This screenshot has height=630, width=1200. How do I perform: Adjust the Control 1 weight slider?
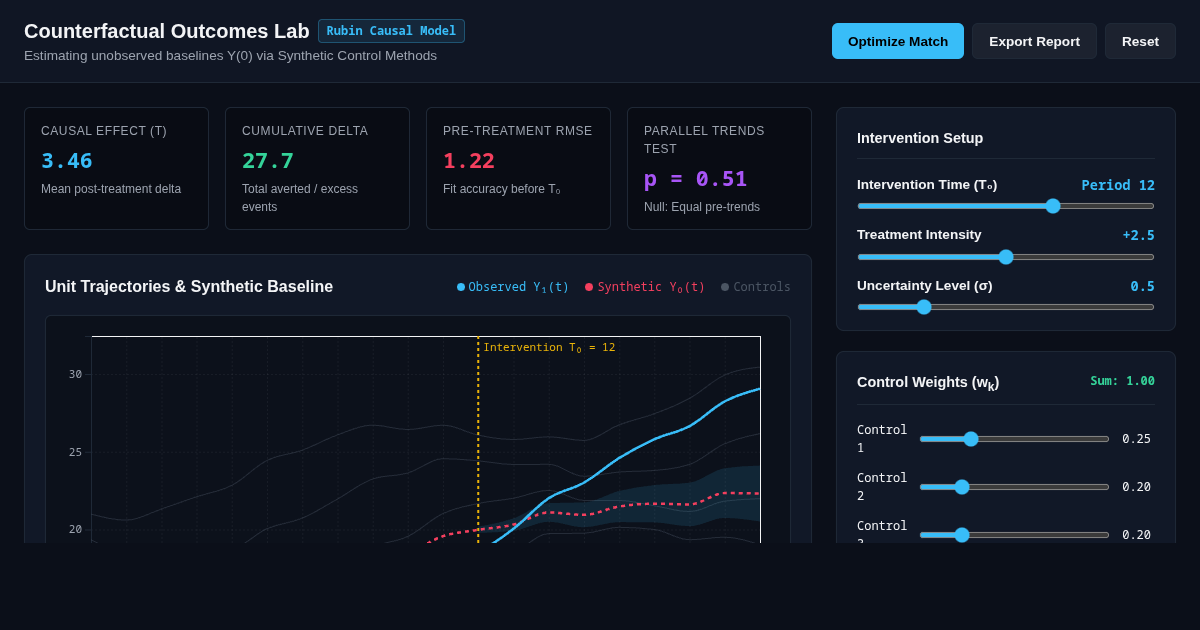(x=1014, y=439)
